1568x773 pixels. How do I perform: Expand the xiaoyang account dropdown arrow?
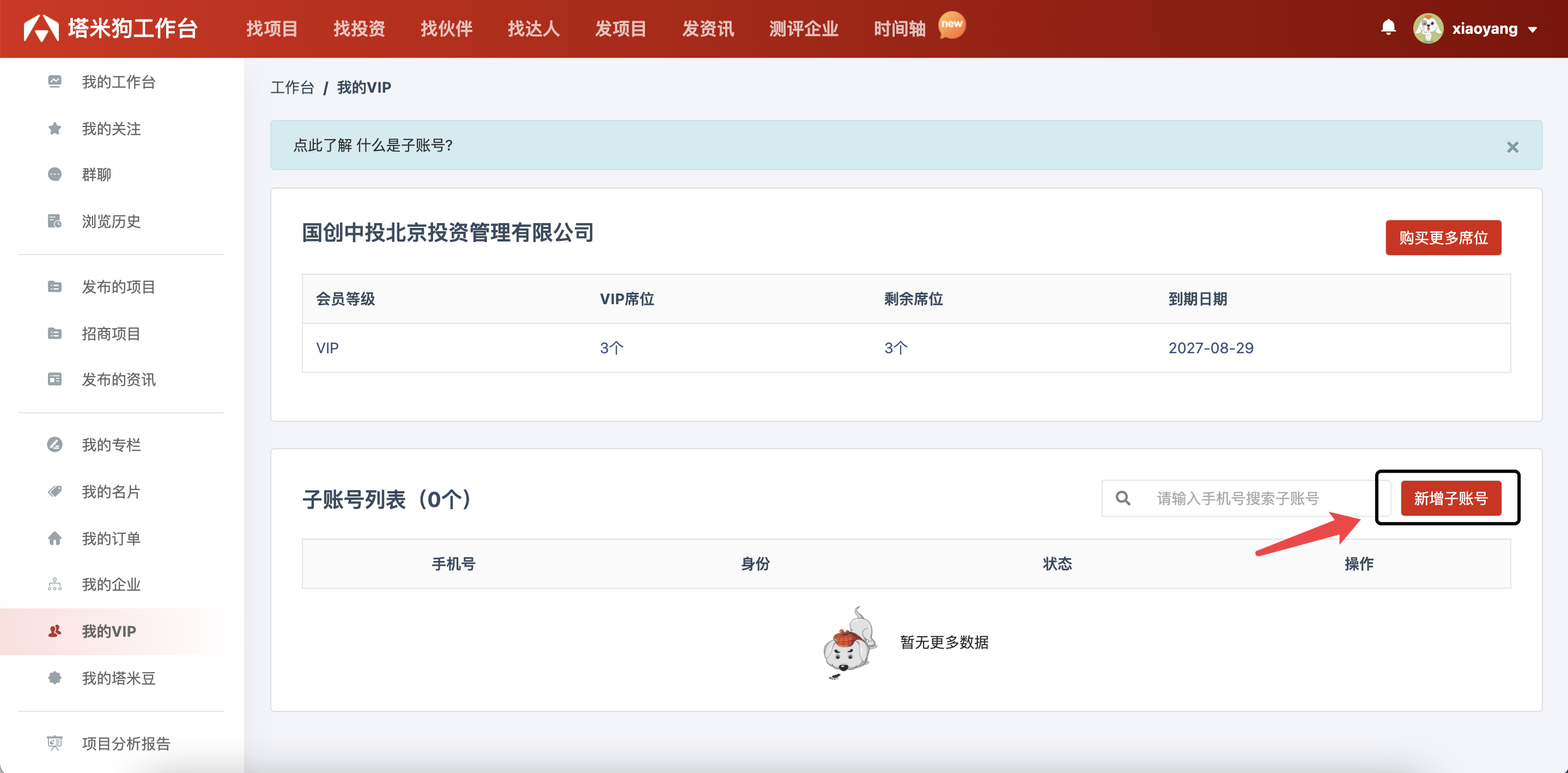click(1533, 29)
